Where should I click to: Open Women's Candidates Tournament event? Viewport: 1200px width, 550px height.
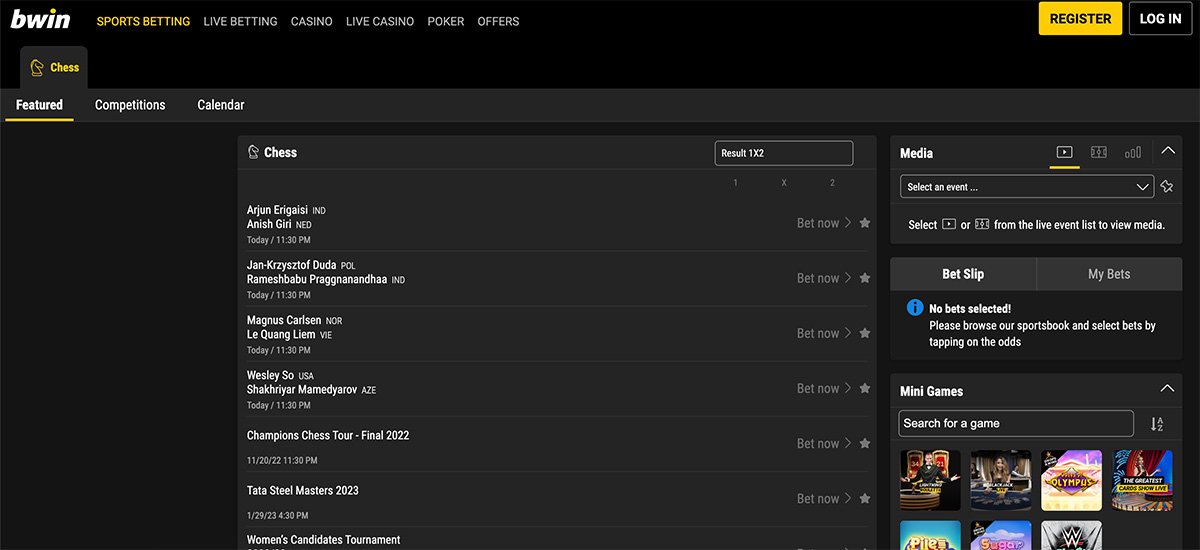[324, 540]
